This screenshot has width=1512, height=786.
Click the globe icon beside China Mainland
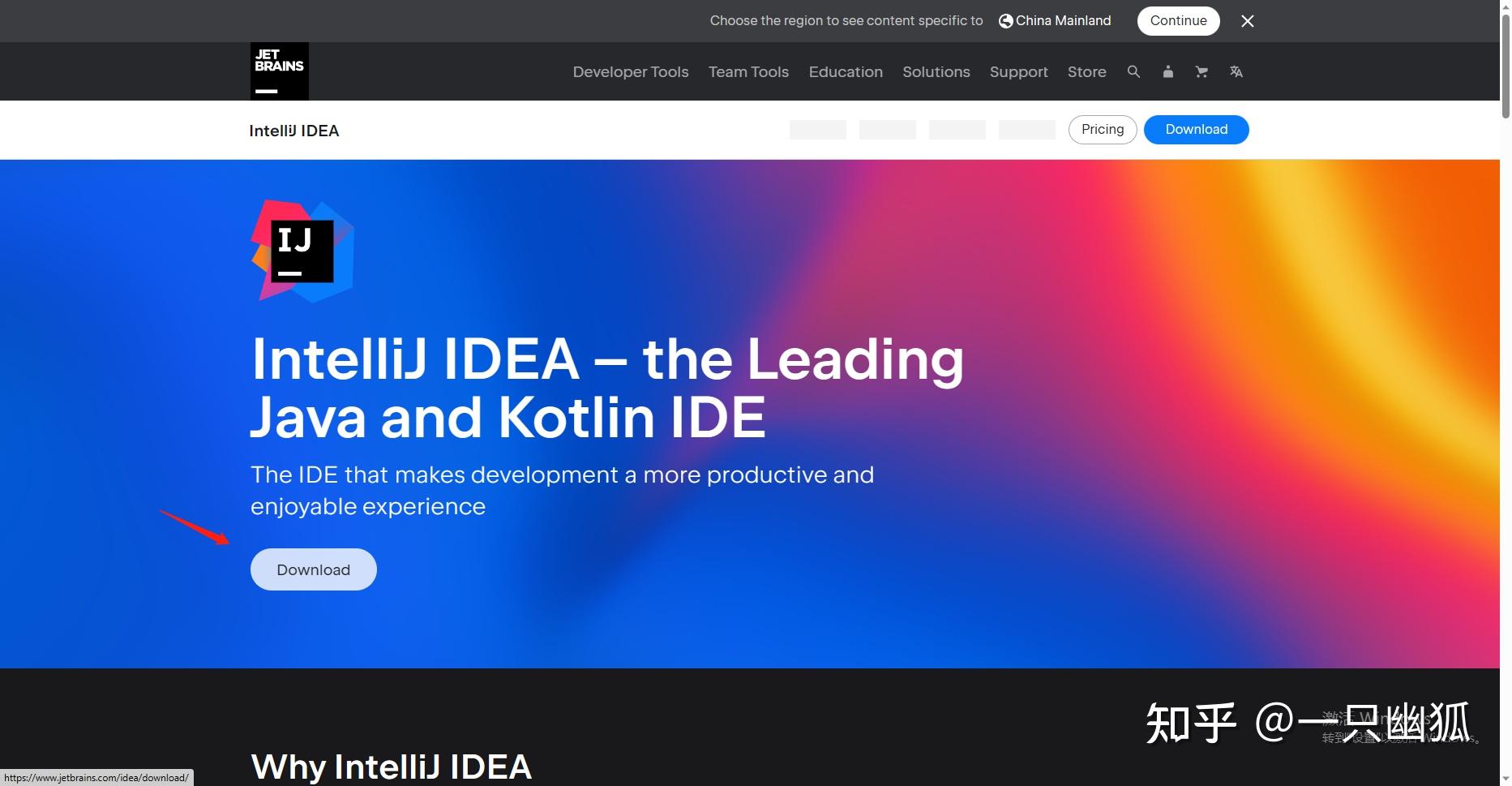1005,21
